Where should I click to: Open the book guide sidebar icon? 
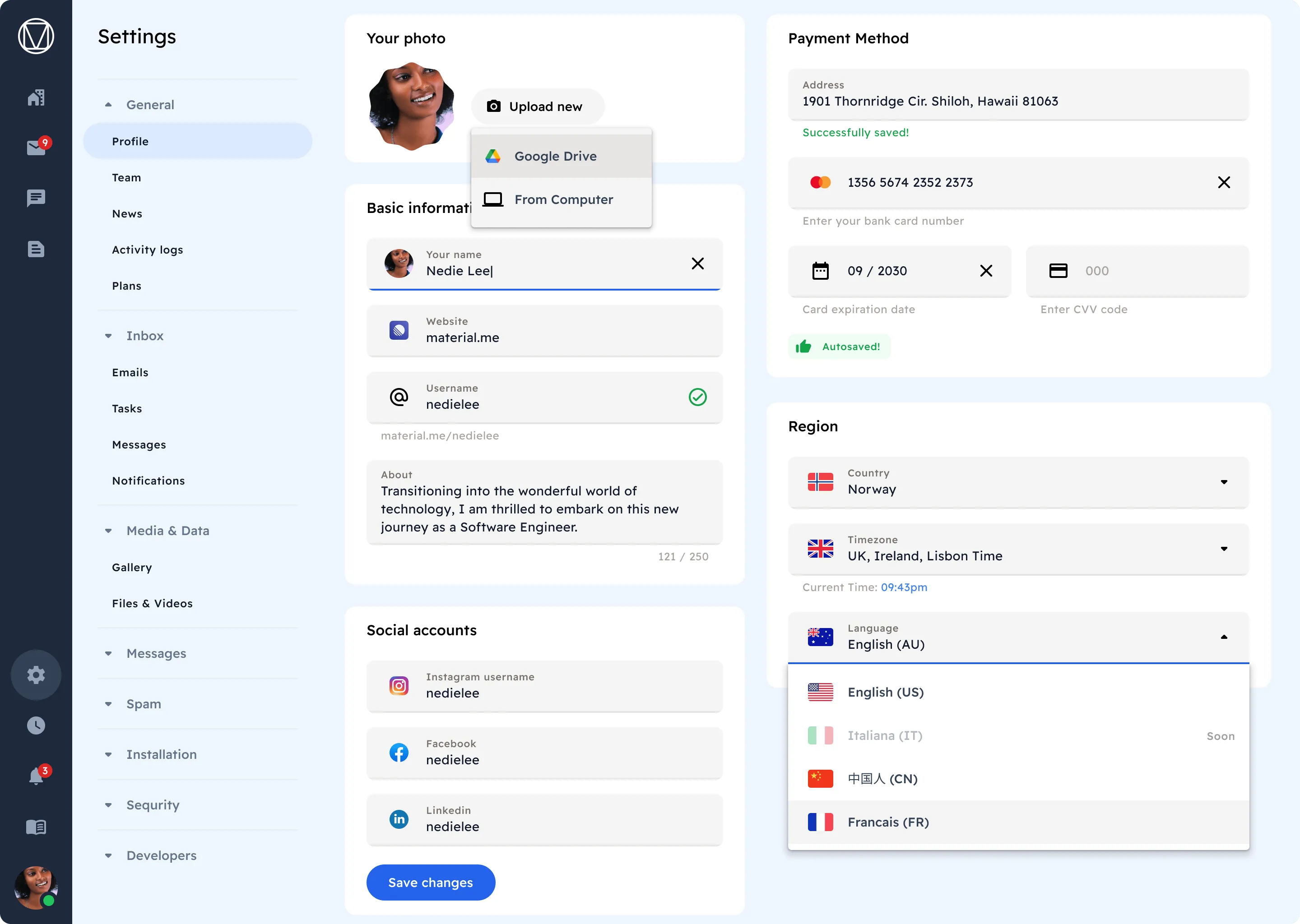click(x=37, y=827)
